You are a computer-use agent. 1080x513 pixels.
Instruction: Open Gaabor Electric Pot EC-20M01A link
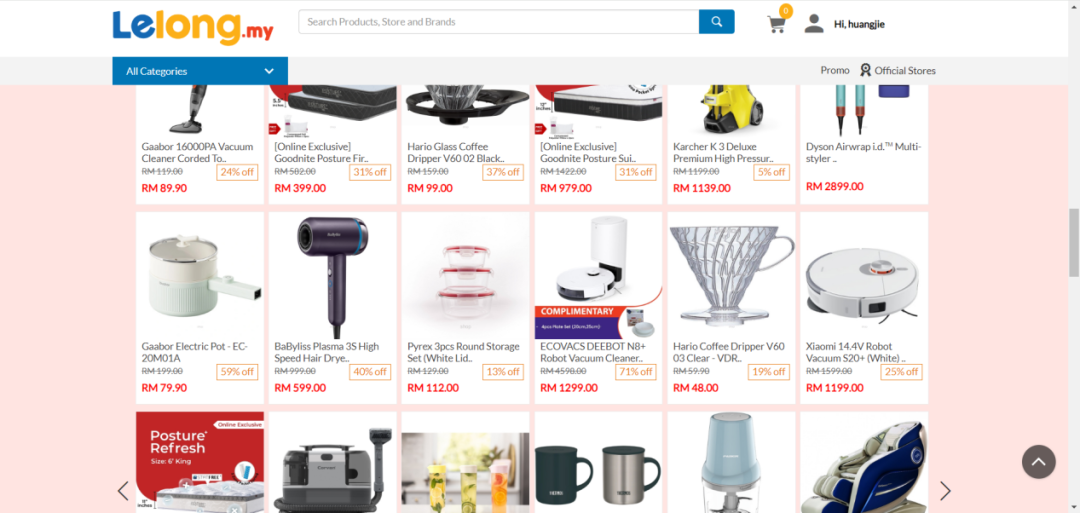(195, 352)
